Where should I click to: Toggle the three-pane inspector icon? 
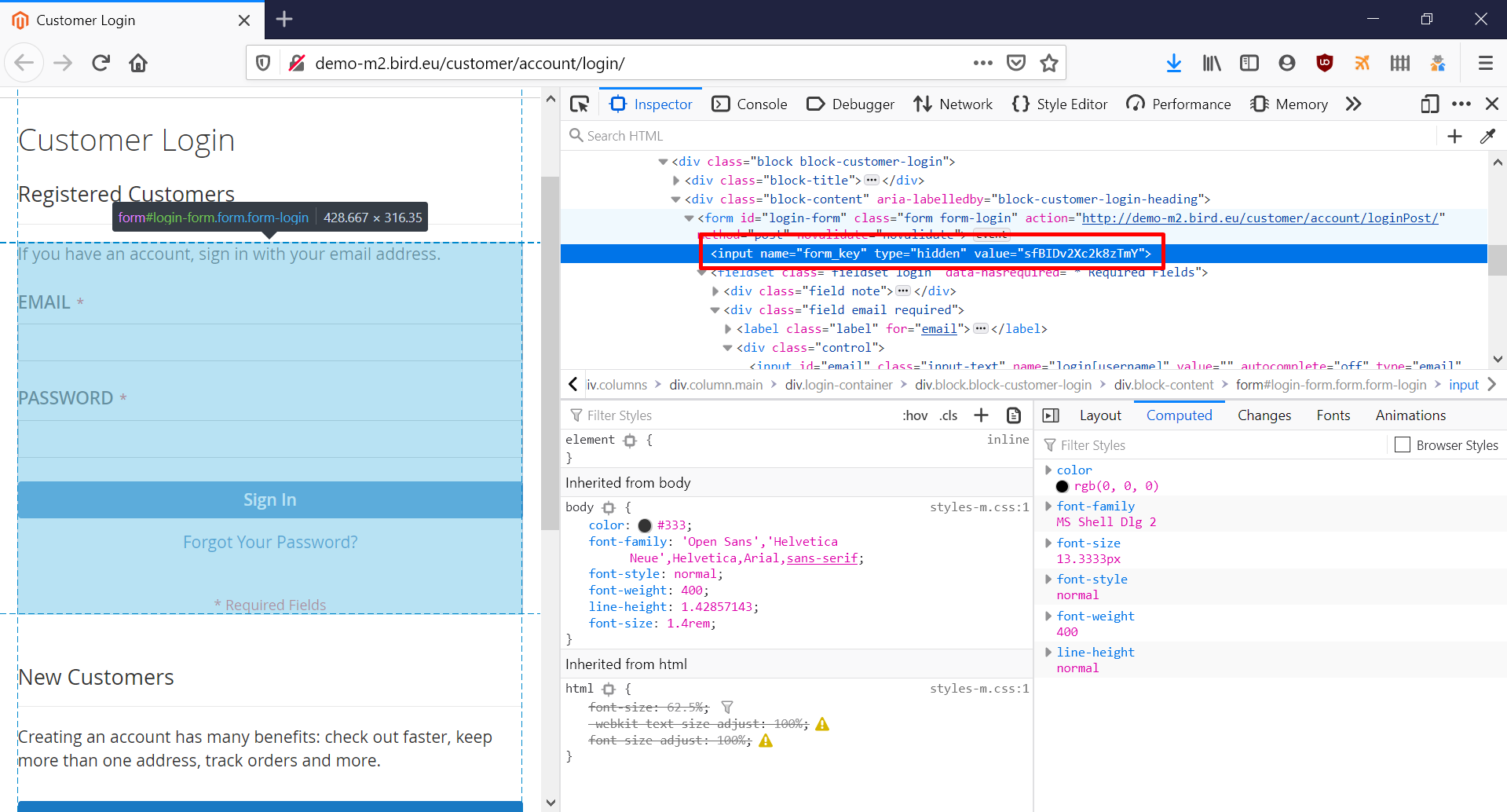click(1051, 415)
